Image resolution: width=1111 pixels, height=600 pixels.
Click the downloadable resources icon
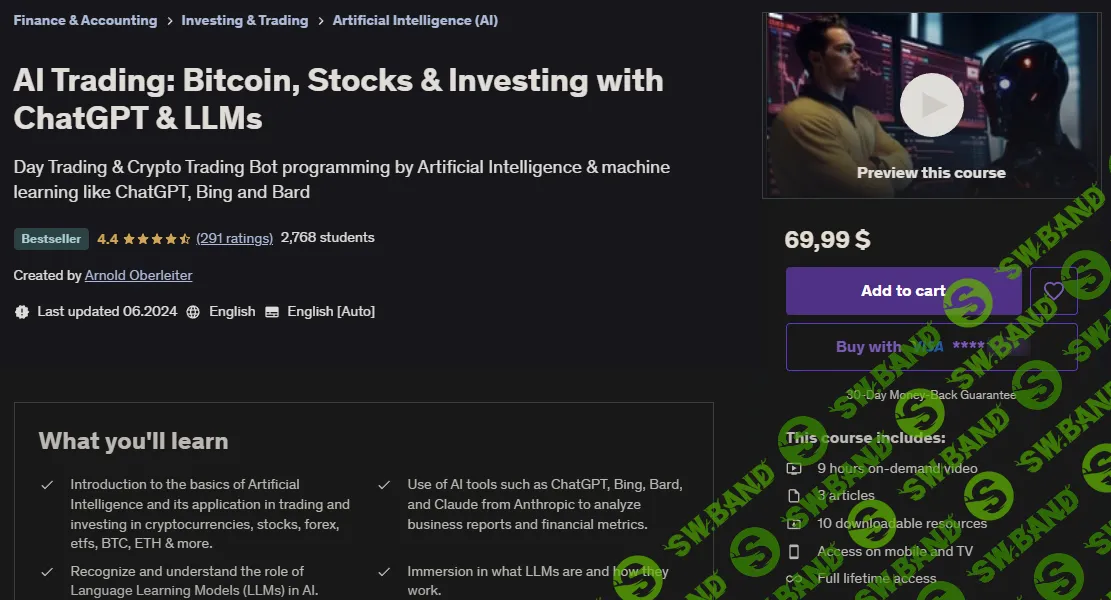pos(793,523)
